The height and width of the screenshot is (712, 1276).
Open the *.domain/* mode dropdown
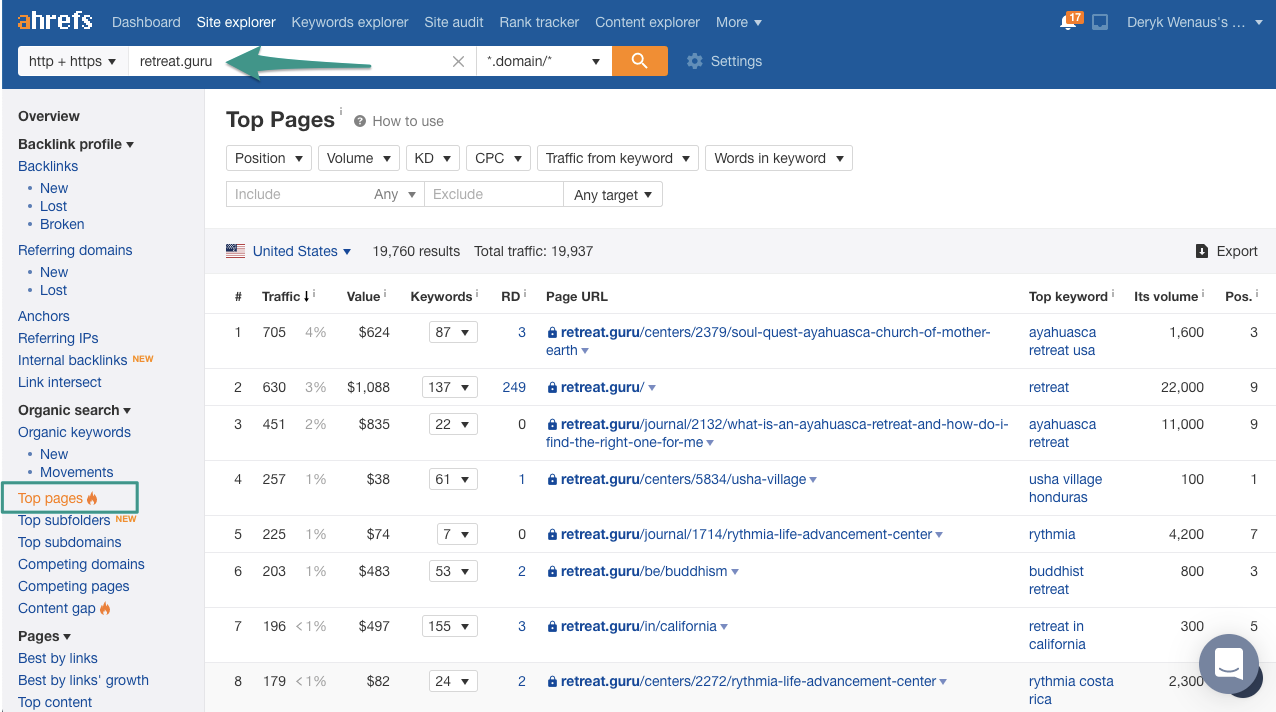pos(544,61)
